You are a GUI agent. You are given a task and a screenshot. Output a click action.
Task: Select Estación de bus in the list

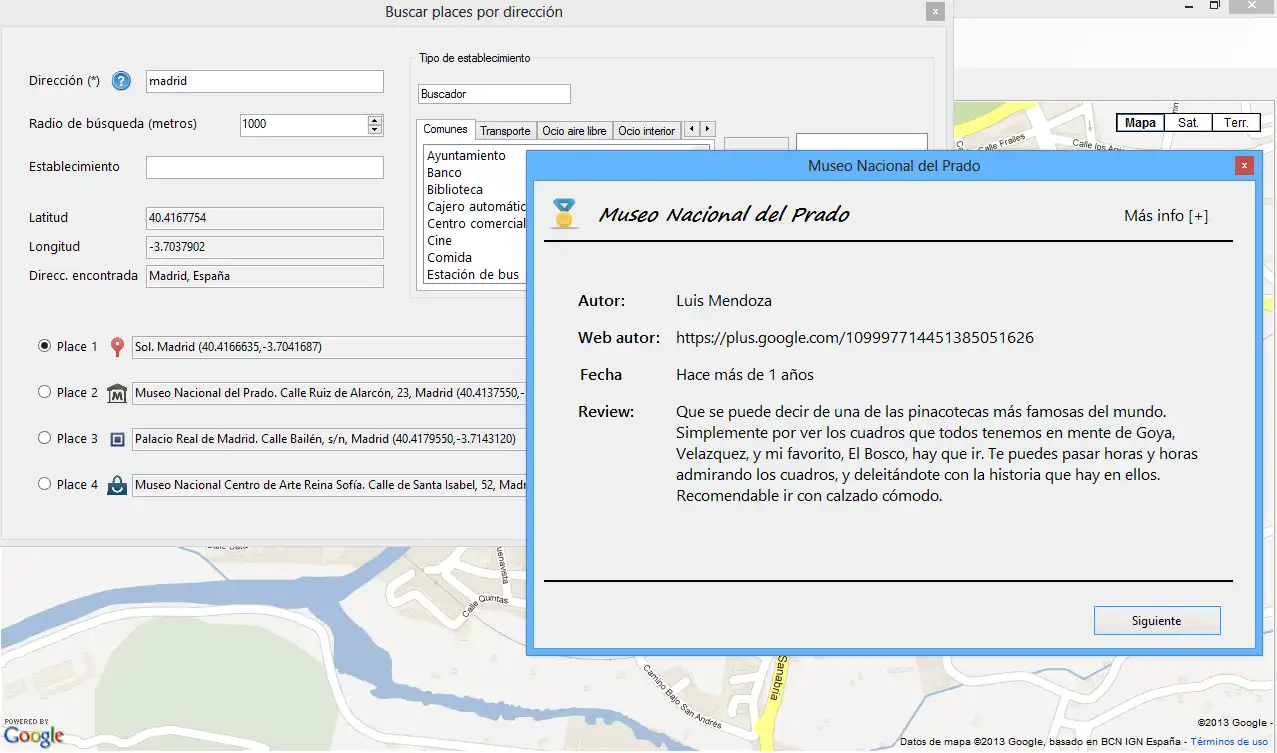coord(473,275)
